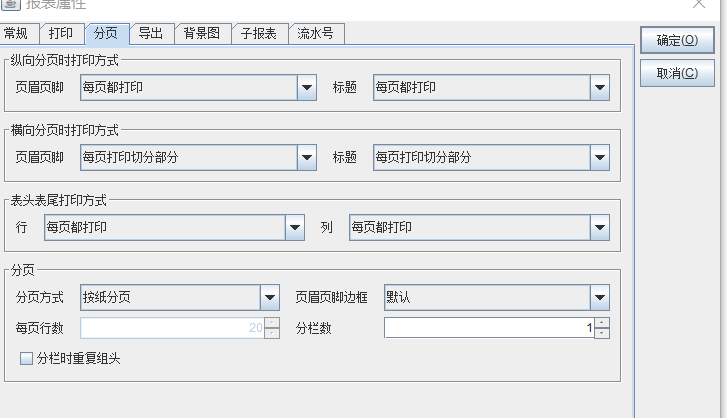Enable 分栏时重复组头 checkbox
The image size is (727, 418).
(x=26, y=358)
